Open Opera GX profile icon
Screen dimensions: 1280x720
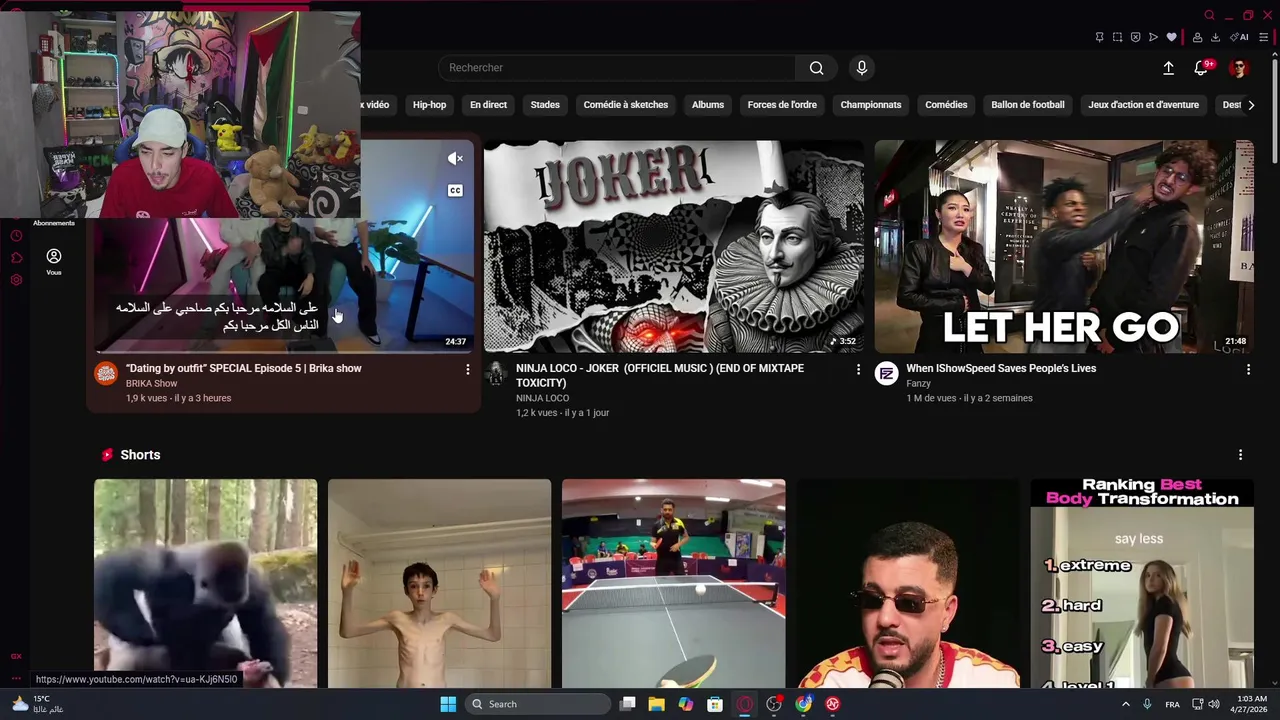[1197, 37]
